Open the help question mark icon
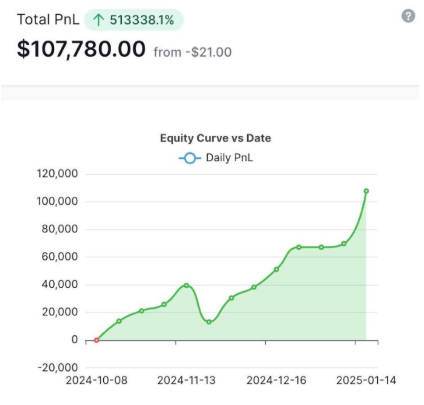This screenshot has width=424, height=405. tap(408, 16)
